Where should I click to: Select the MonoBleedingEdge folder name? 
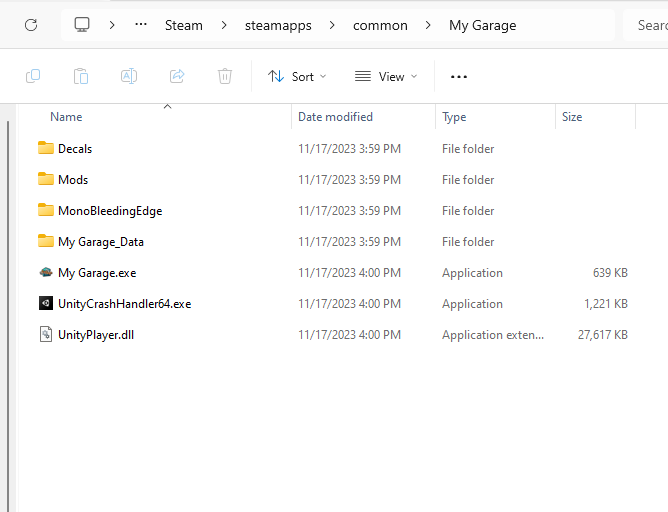pos(110,211)
